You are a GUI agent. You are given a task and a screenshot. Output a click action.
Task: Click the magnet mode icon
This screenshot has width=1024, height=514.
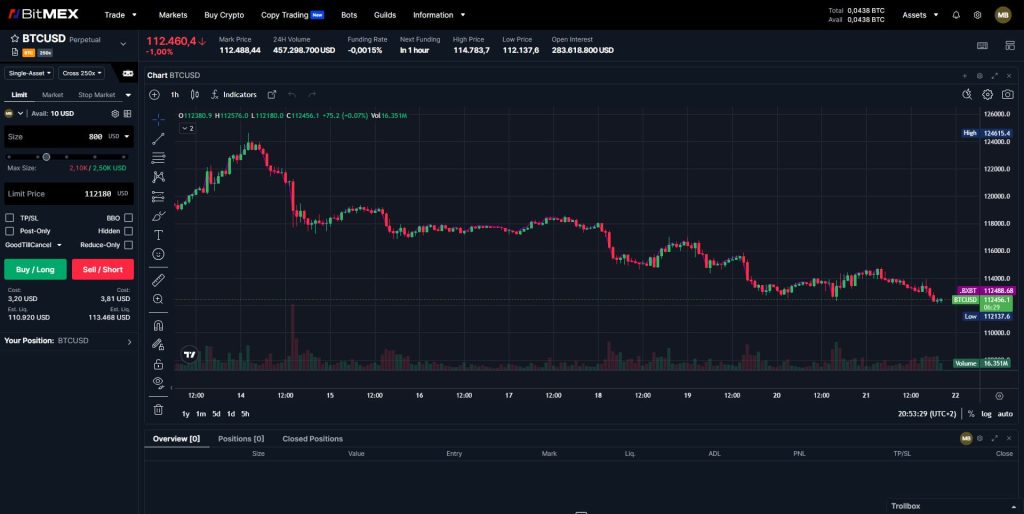click(x=158, y=325)
